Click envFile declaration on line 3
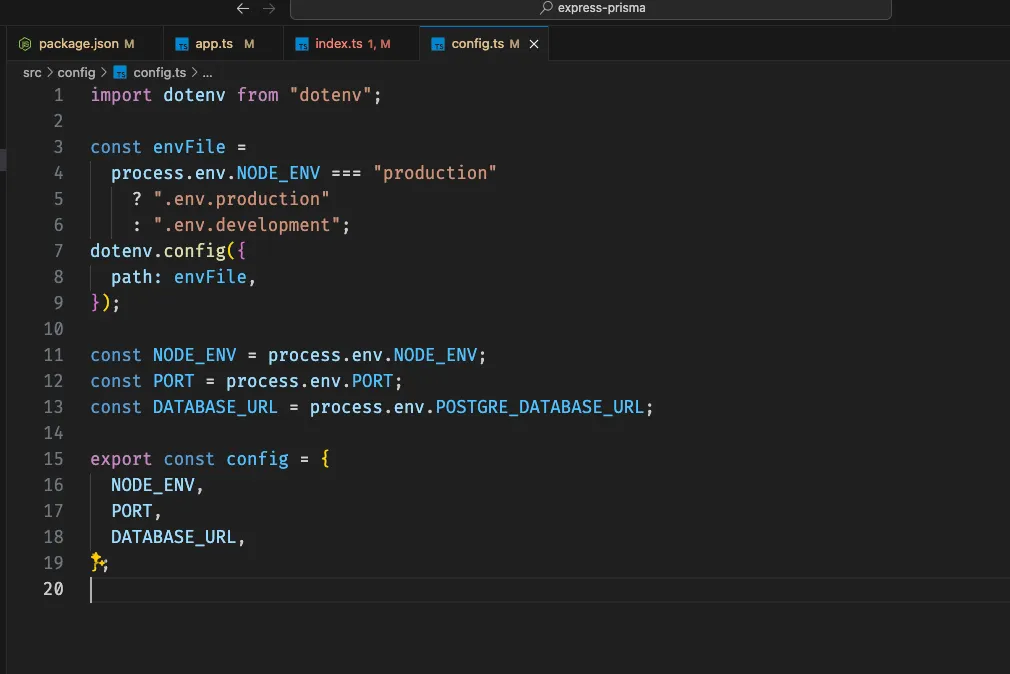Viewport: 1010px width, 674px height. pos(189,148)
